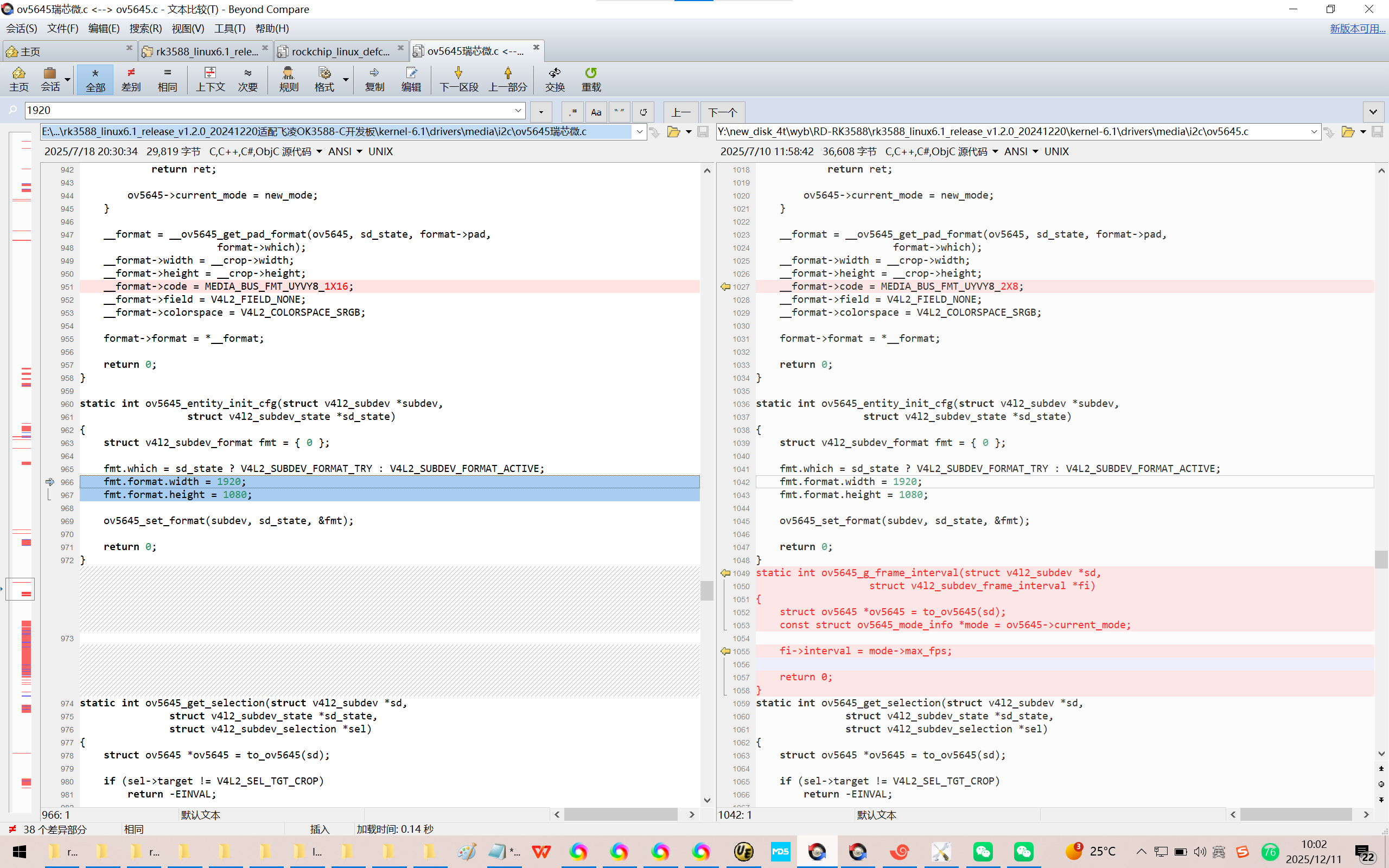Toggle Show Differences (差别) filter
Screen dimensions: 1389x868
tap(131, 79)
